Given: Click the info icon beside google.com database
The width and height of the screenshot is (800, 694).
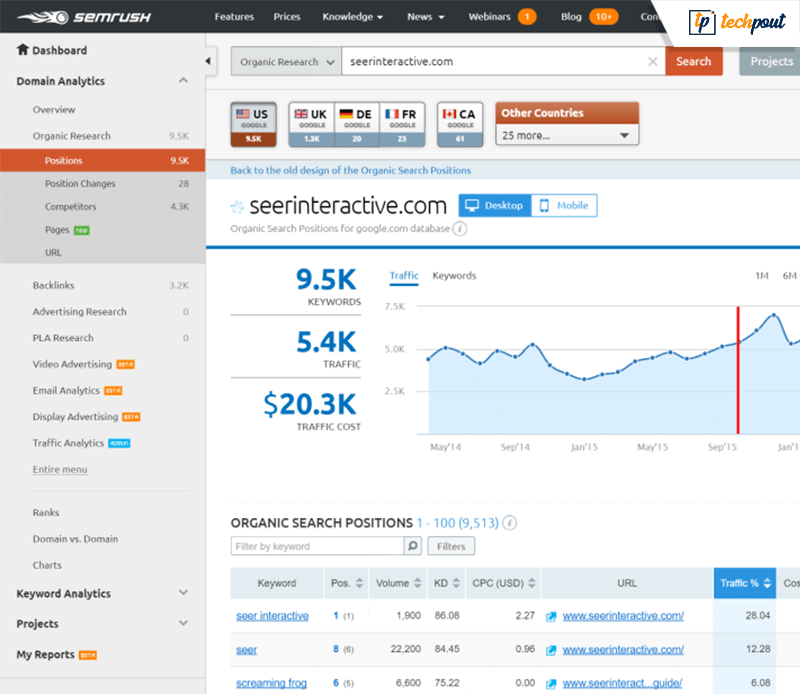Looking at the screenshot, I should (460, 229).
